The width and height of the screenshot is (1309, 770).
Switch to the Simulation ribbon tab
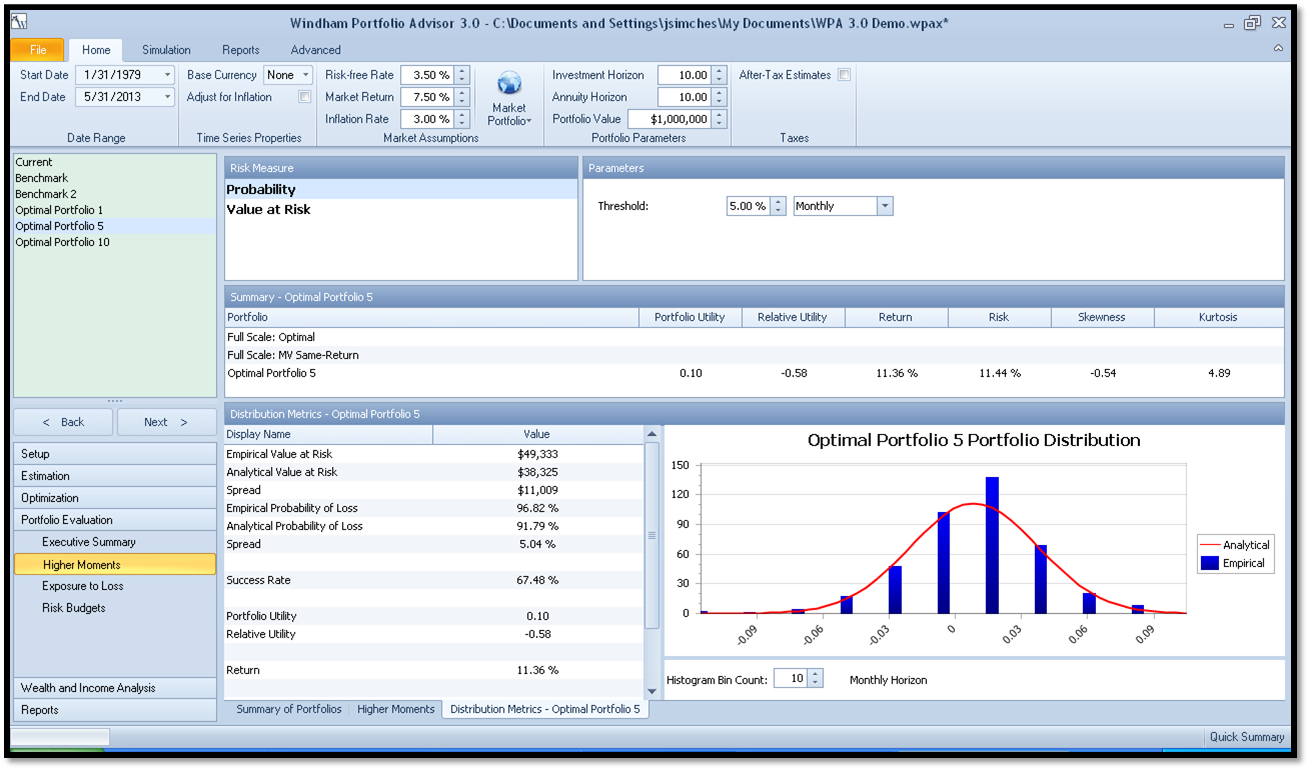(165, 49)
